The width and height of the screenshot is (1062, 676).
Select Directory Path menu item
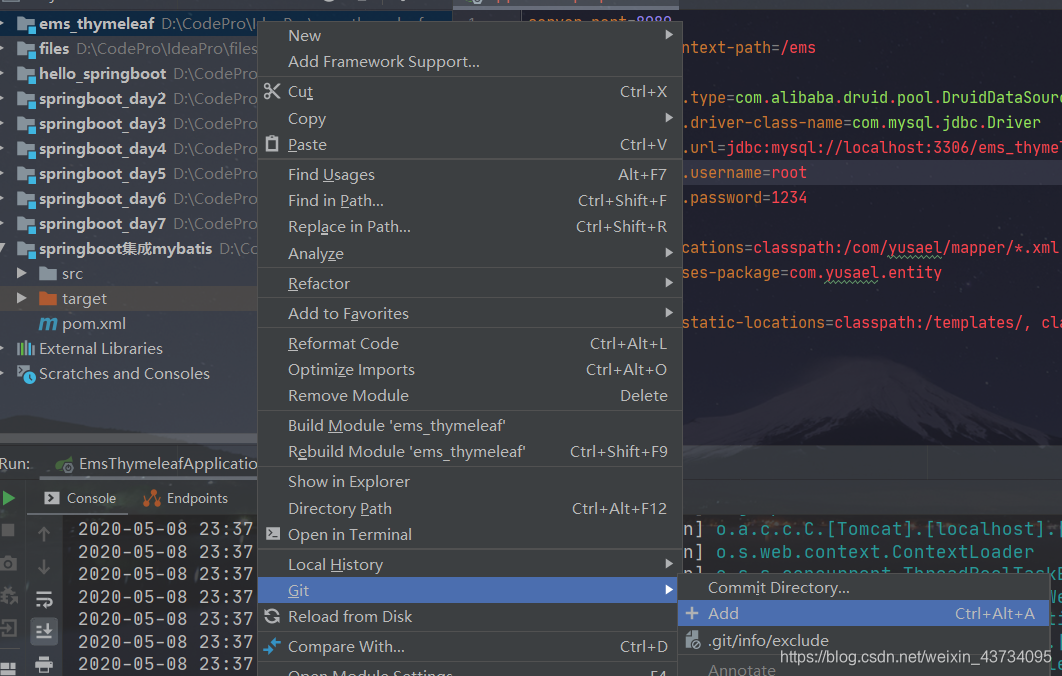(470, 508)
